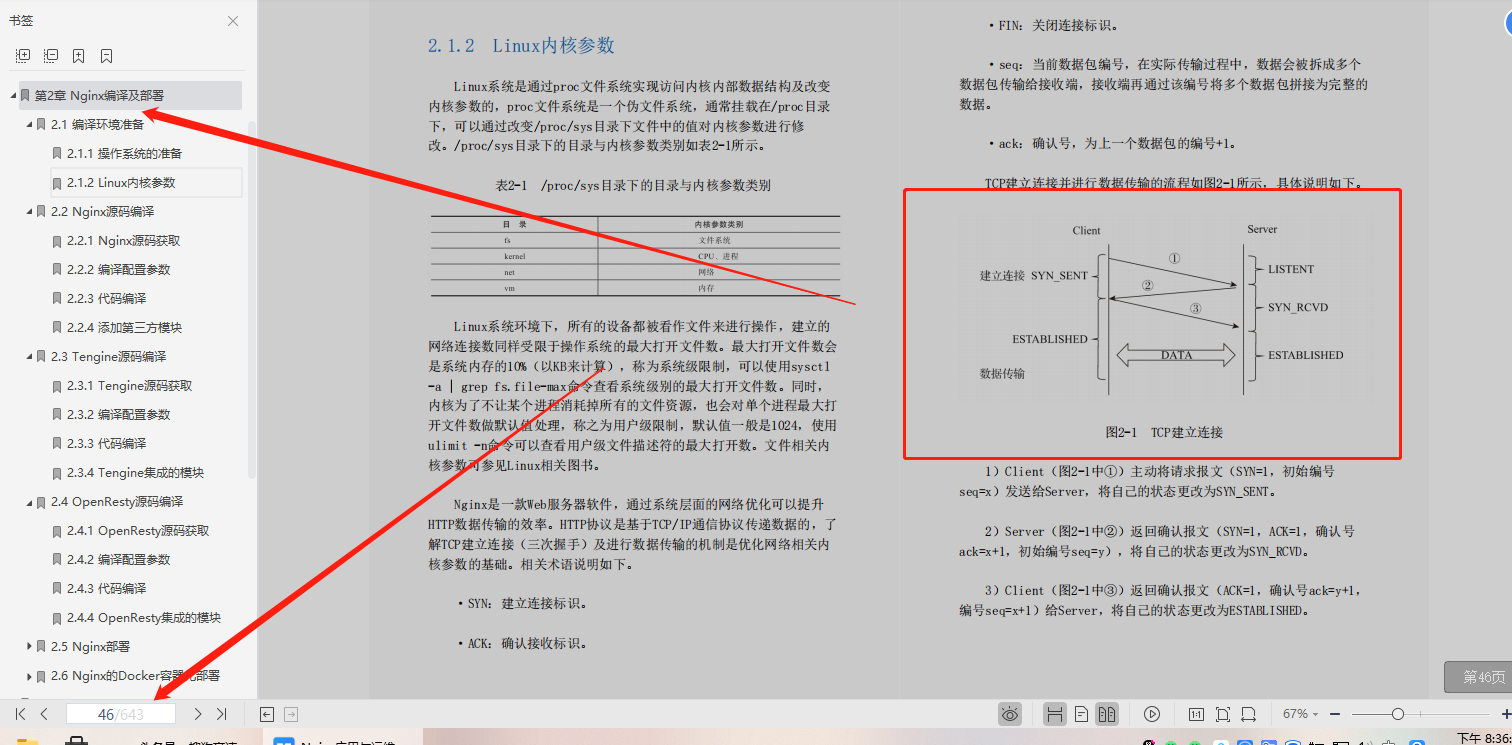Collapse the 2.1 编译环境准备 section
This screenshot has height=745, width=1512.
tap(30, 125)
